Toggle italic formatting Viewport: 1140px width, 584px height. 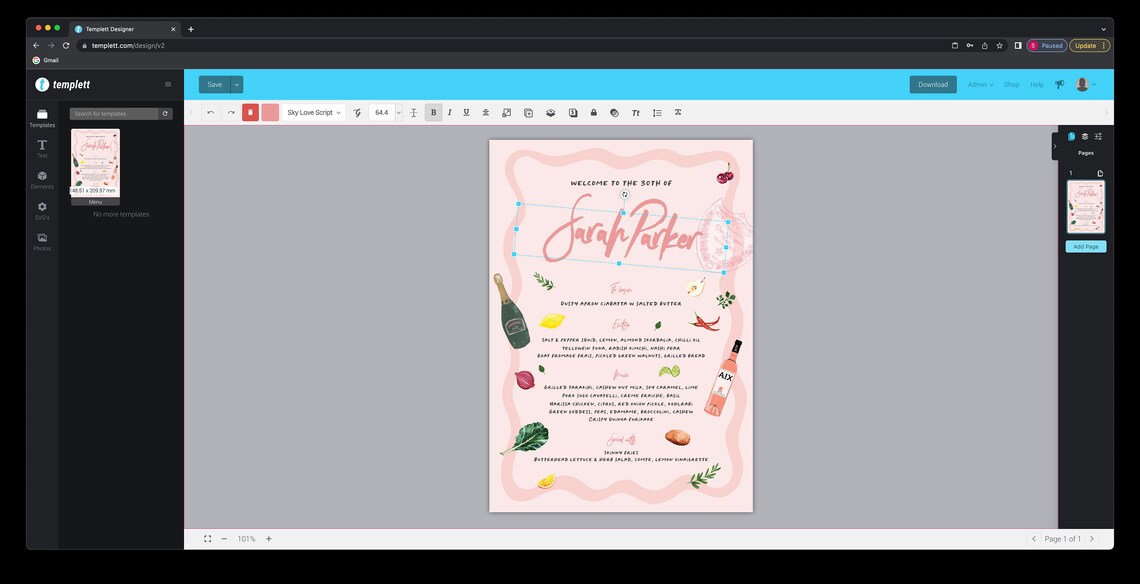click(449, 112)
